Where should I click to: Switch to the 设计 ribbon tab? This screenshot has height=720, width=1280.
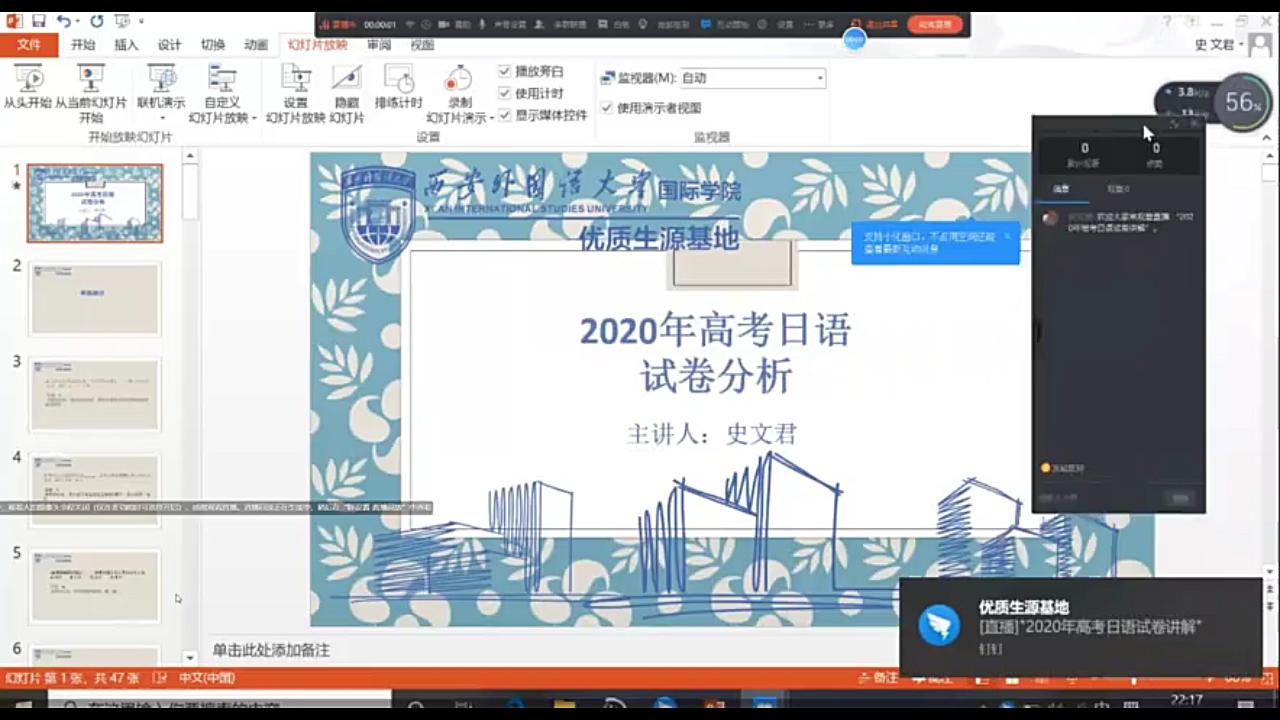(x=170, y=45)
